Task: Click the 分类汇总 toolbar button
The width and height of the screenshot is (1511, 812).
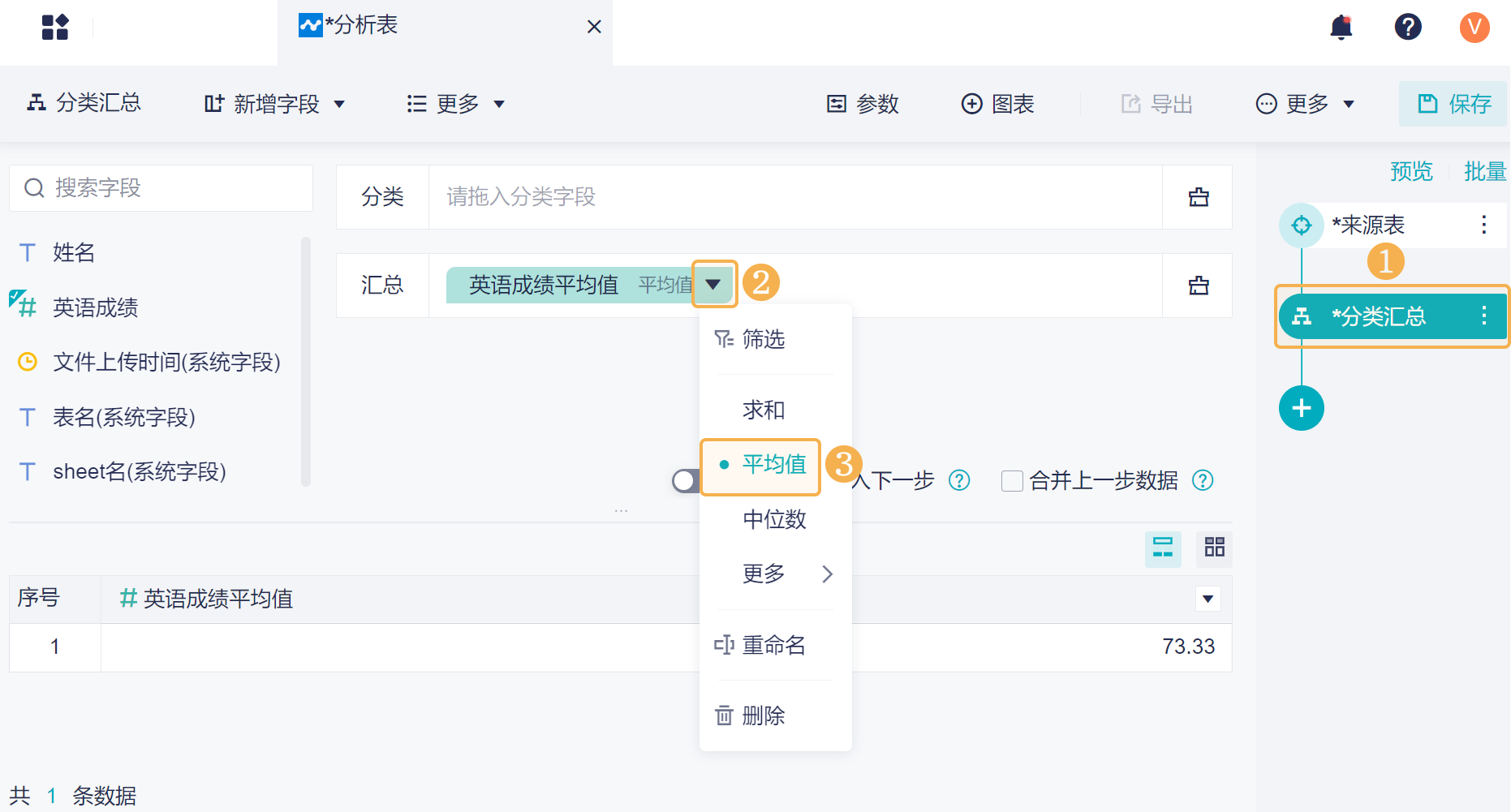Action: tap(84, 103)
